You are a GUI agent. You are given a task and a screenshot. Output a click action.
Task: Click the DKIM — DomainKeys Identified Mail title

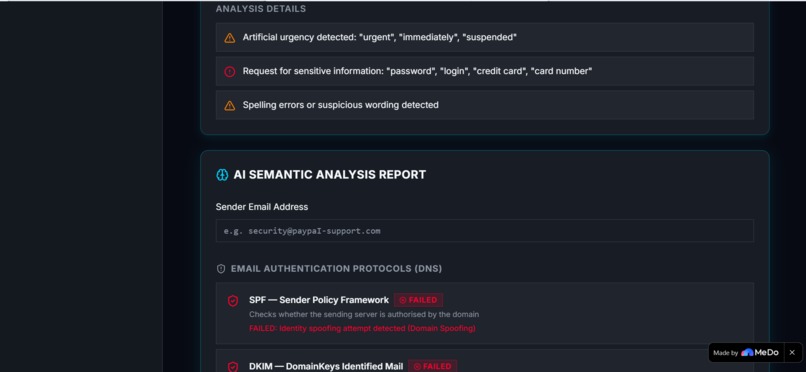(326, 366)
